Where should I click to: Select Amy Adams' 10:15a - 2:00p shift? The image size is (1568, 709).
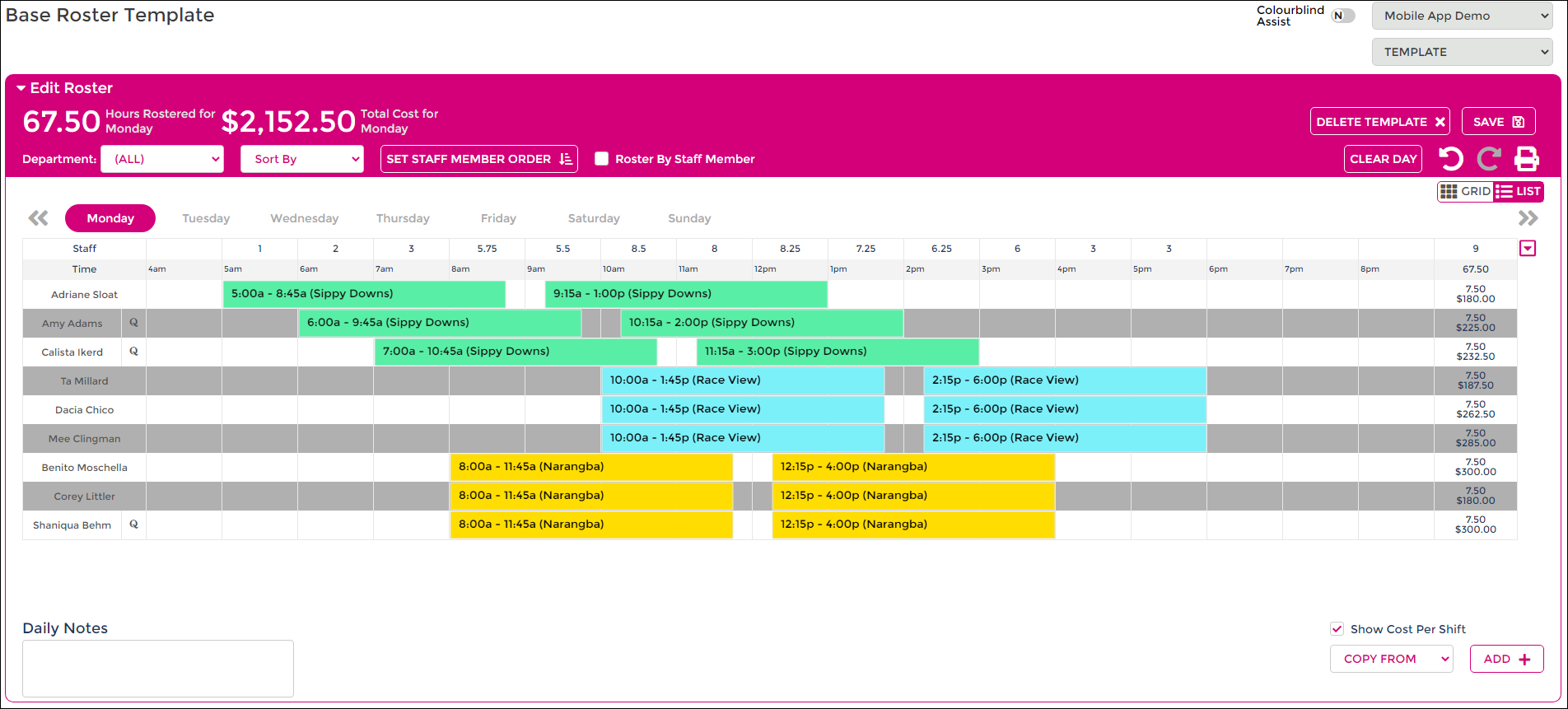pyautogui.click(x=762, y=323)
